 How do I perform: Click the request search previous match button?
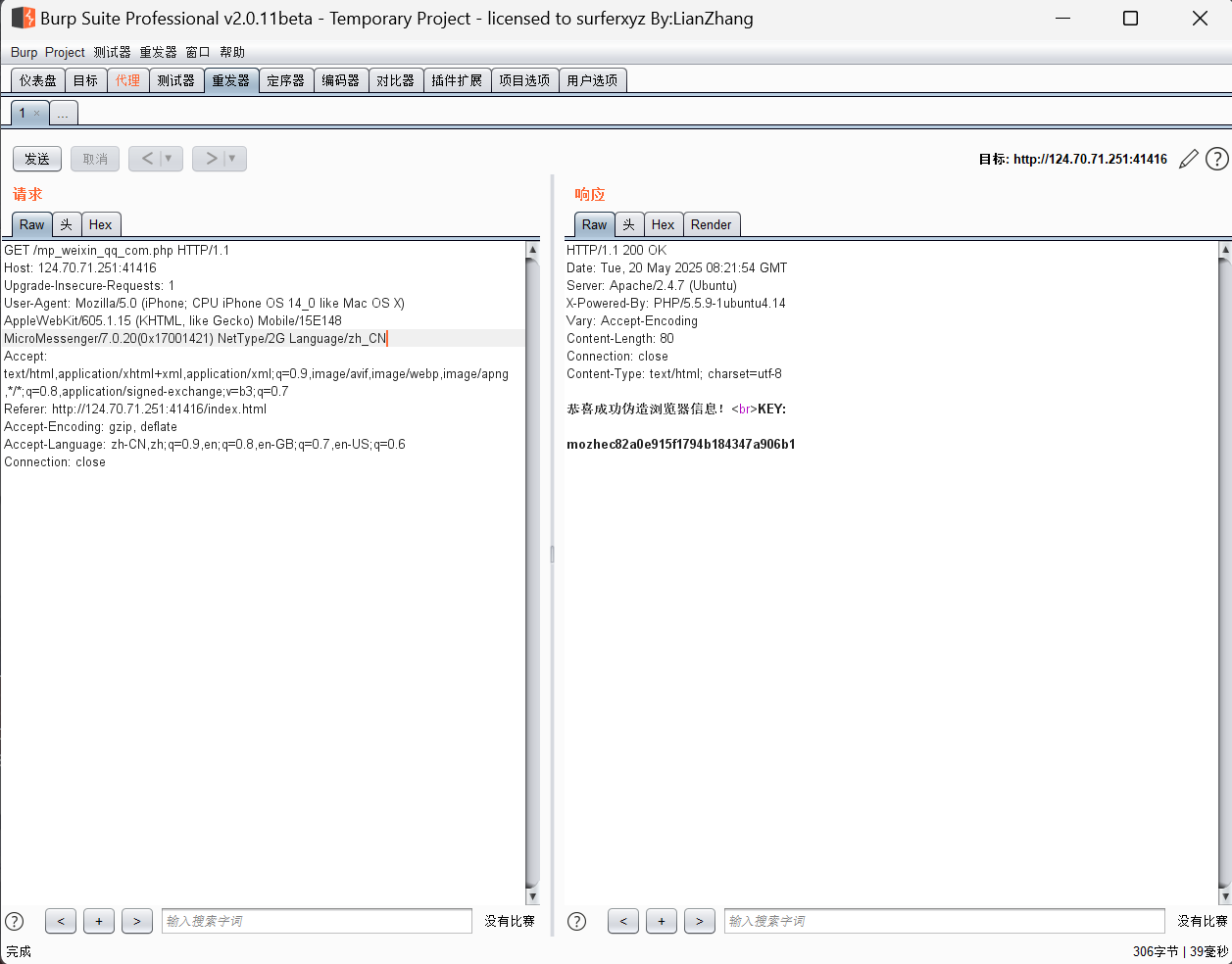(61, 921)
